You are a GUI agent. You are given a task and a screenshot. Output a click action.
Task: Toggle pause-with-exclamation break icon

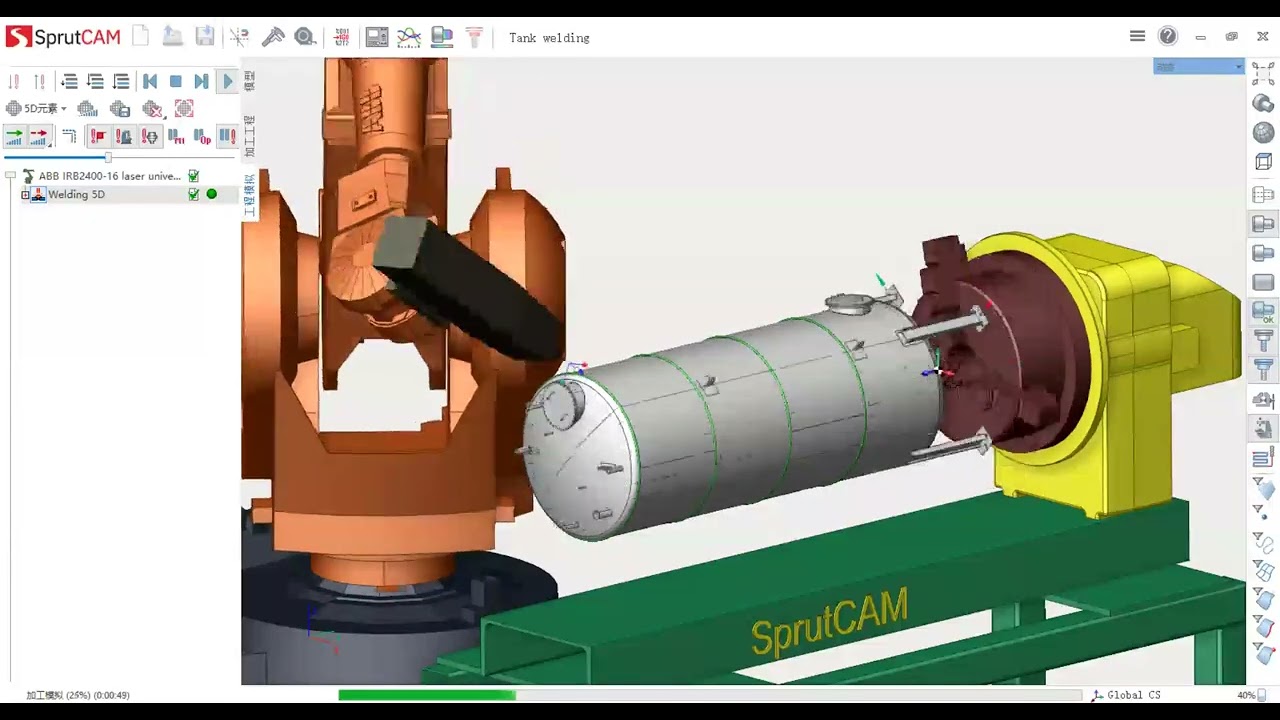pos(227,136)
